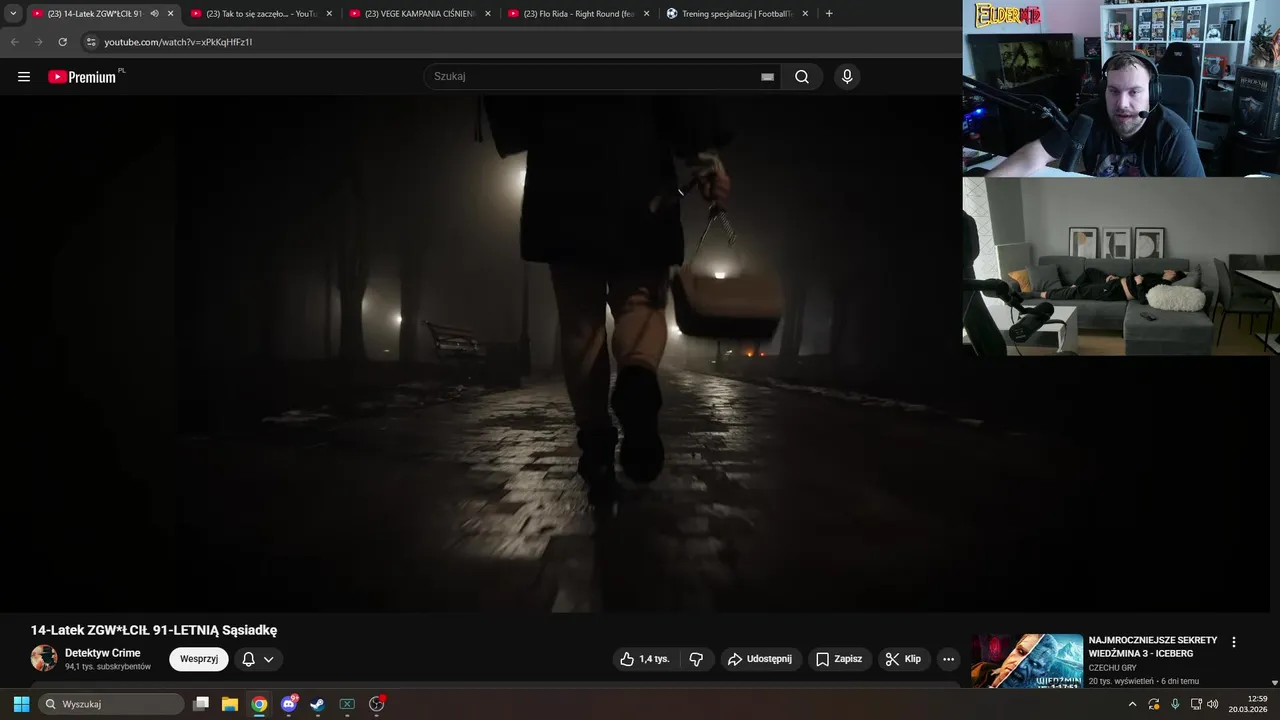Screen dimensions: 1280x720
Task: Go forward with browser forward arrow
Action: [38, 42]
